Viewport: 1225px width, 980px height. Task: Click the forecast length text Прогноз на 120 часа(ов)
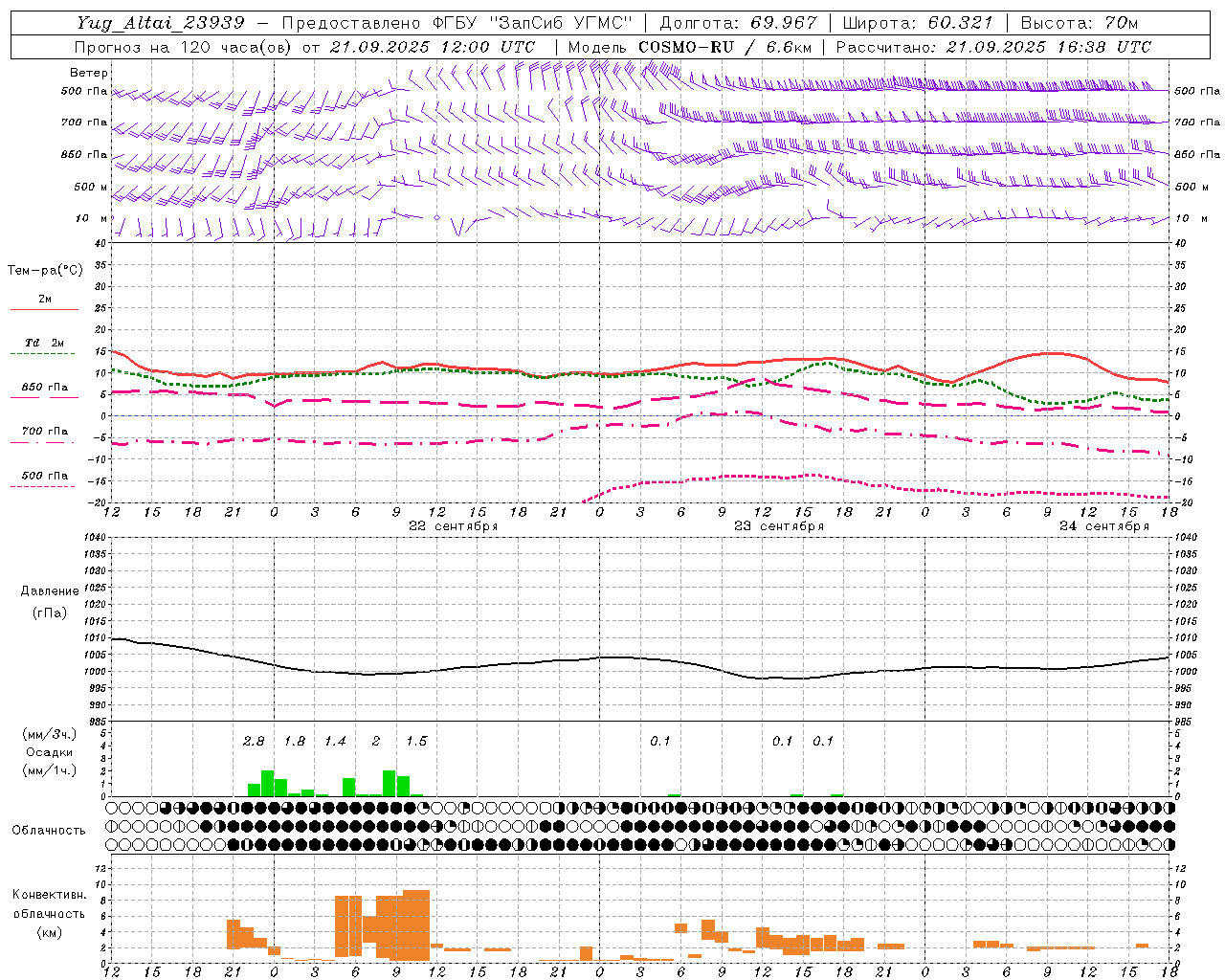[183, 47]
